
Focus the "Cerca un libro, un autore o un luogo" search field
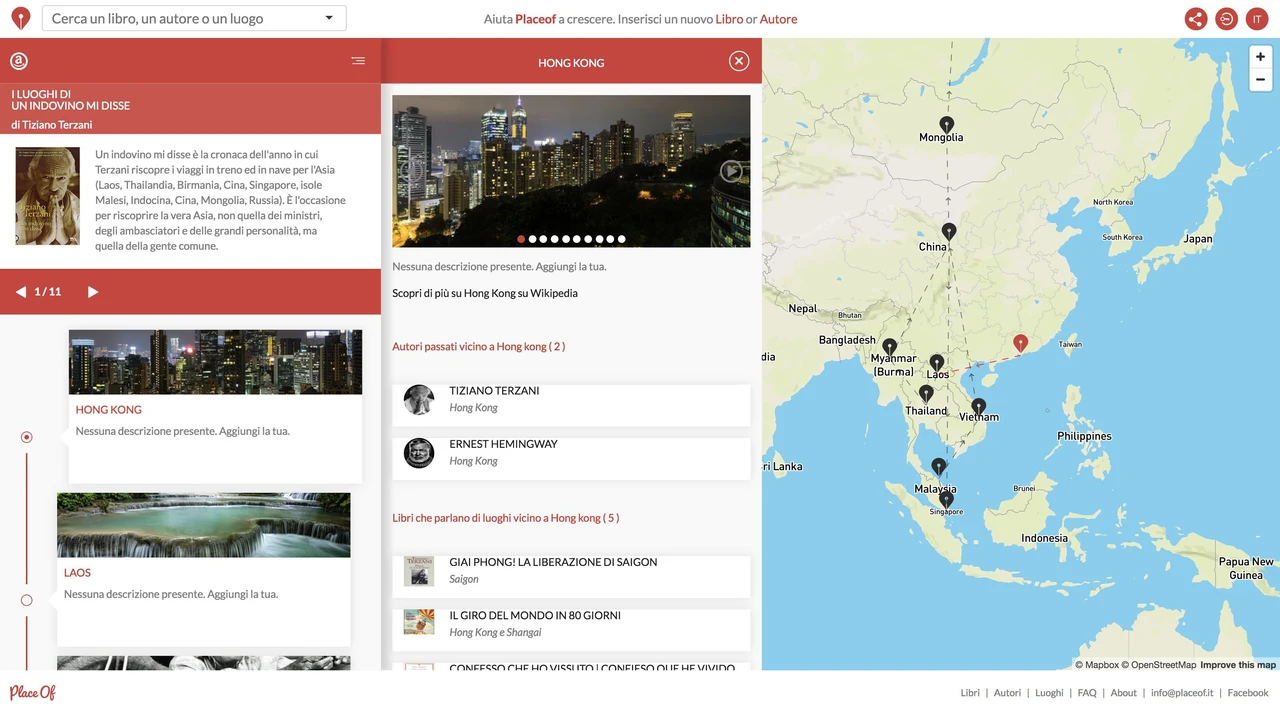point(194,18)
